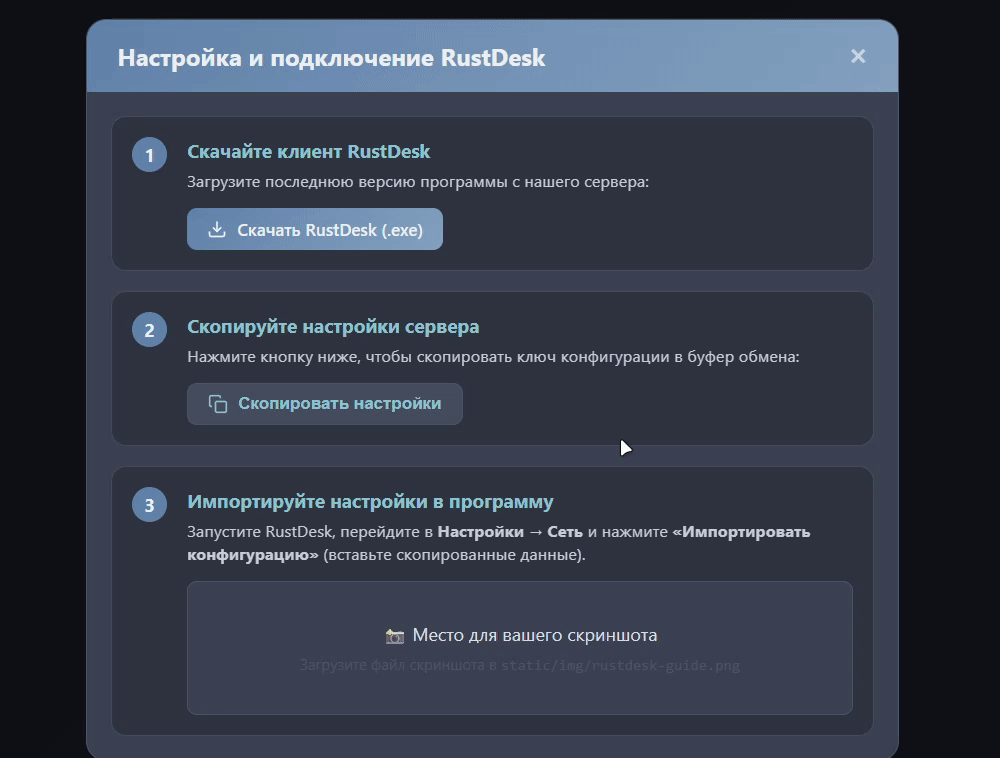Click the heading Импортируйте настройки в программу
The width and height of the screenshot is (1000, 758).
tap(370, 502)
